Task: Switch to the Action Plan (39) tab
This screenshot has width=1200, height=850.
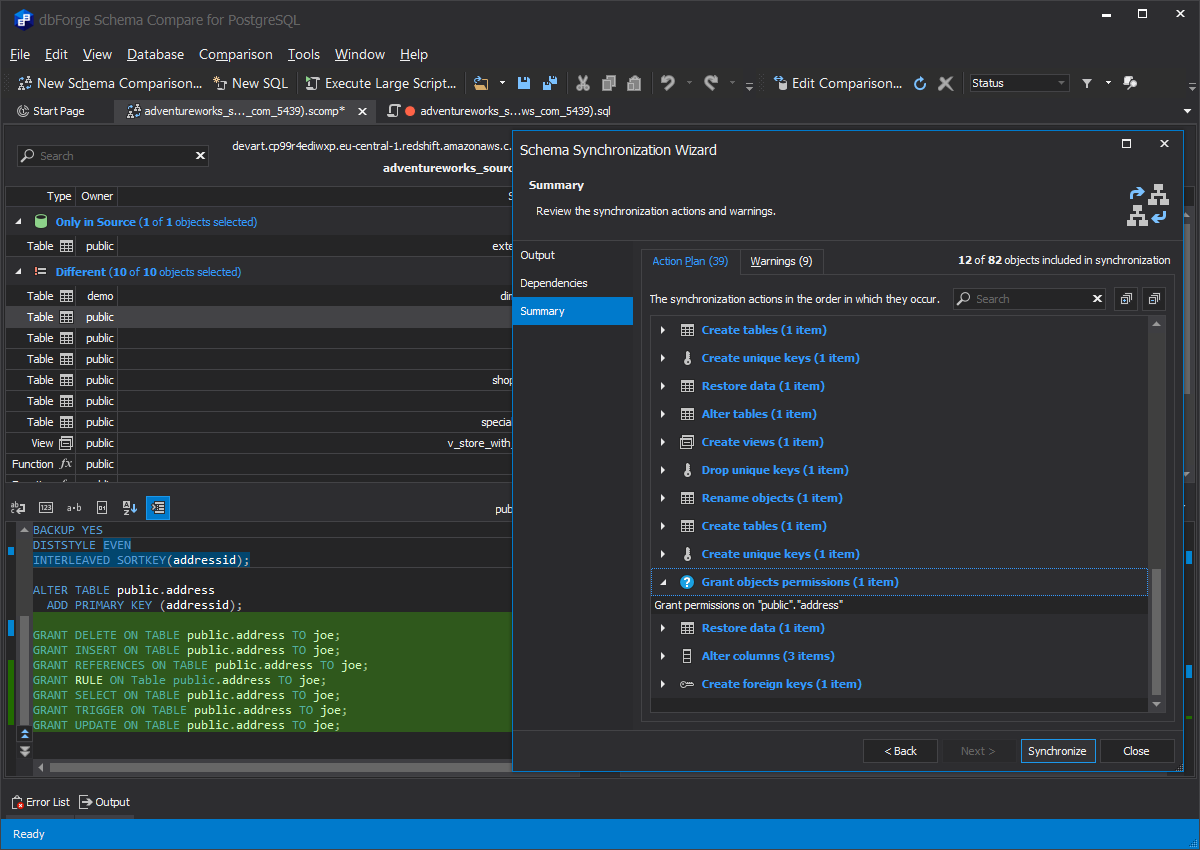Action: (690, 261)
